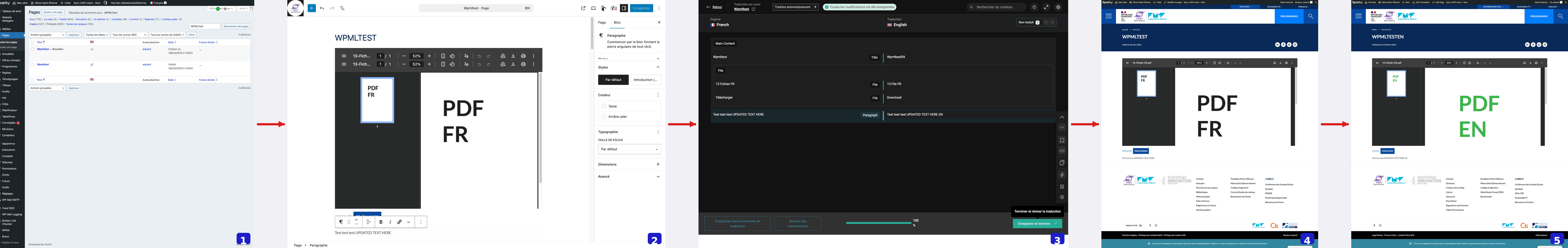Tick the published Wpmltest page checkbox
Image resolution: width=1568 pixels, height=248 pixels.
pyautogui.click(x=33, y=64)
